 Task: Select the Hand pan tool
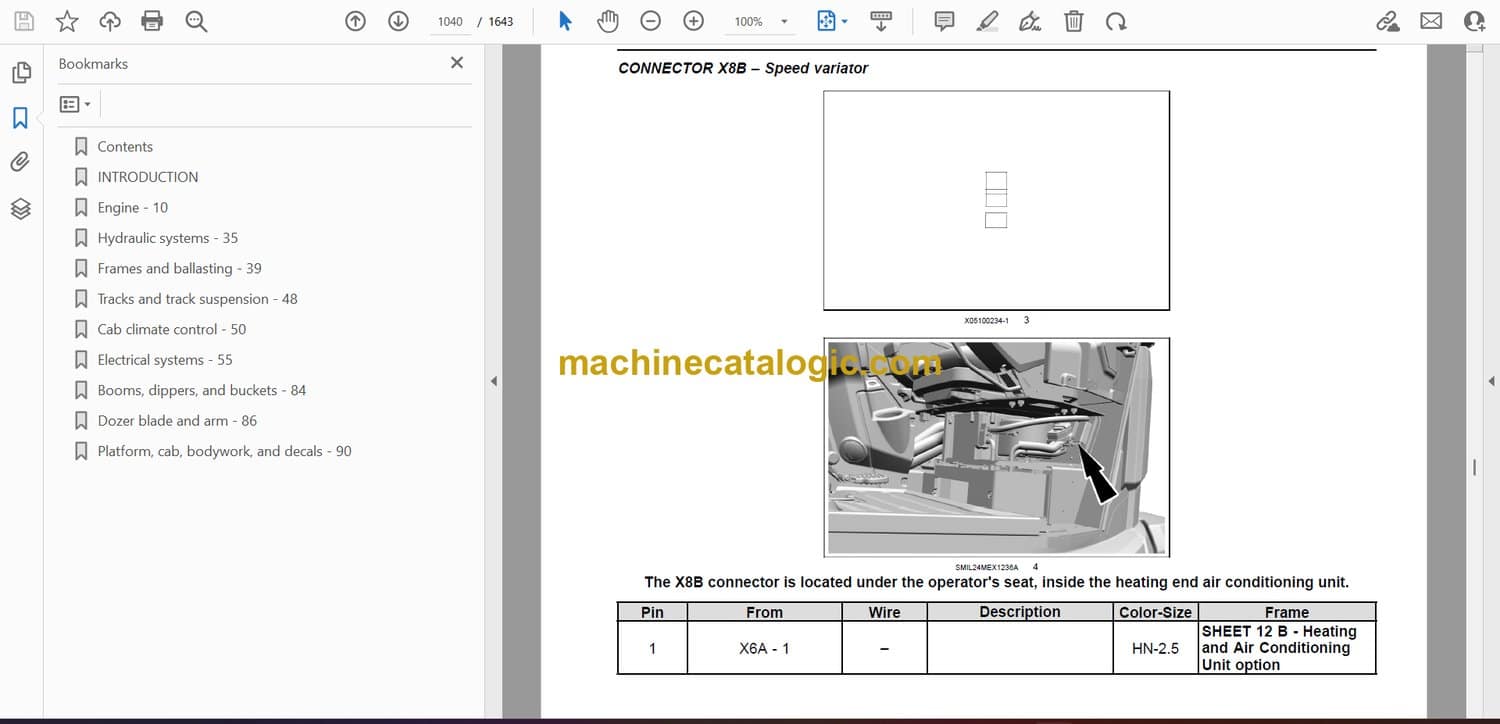pos(607,21)
